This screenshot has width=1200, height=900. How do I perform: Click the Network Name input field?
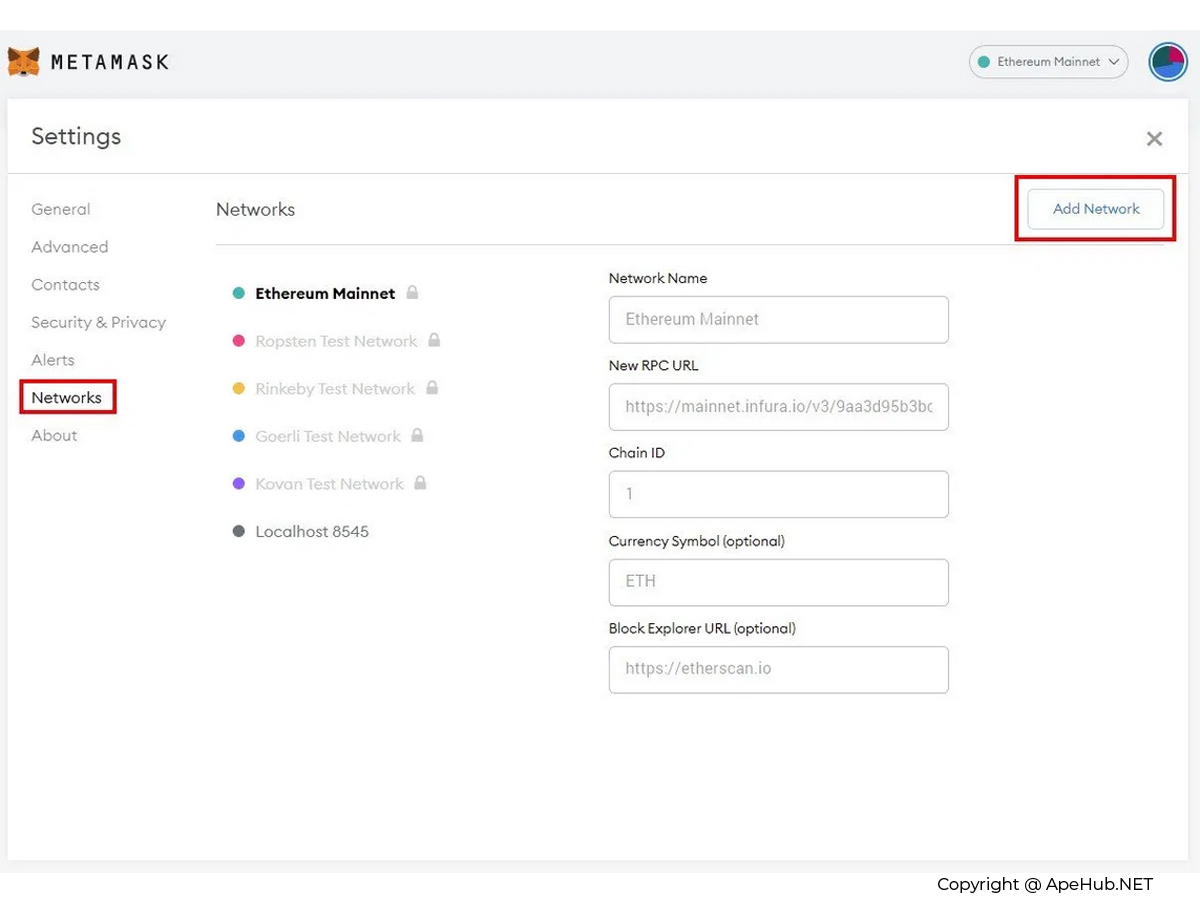click(778, 320)
